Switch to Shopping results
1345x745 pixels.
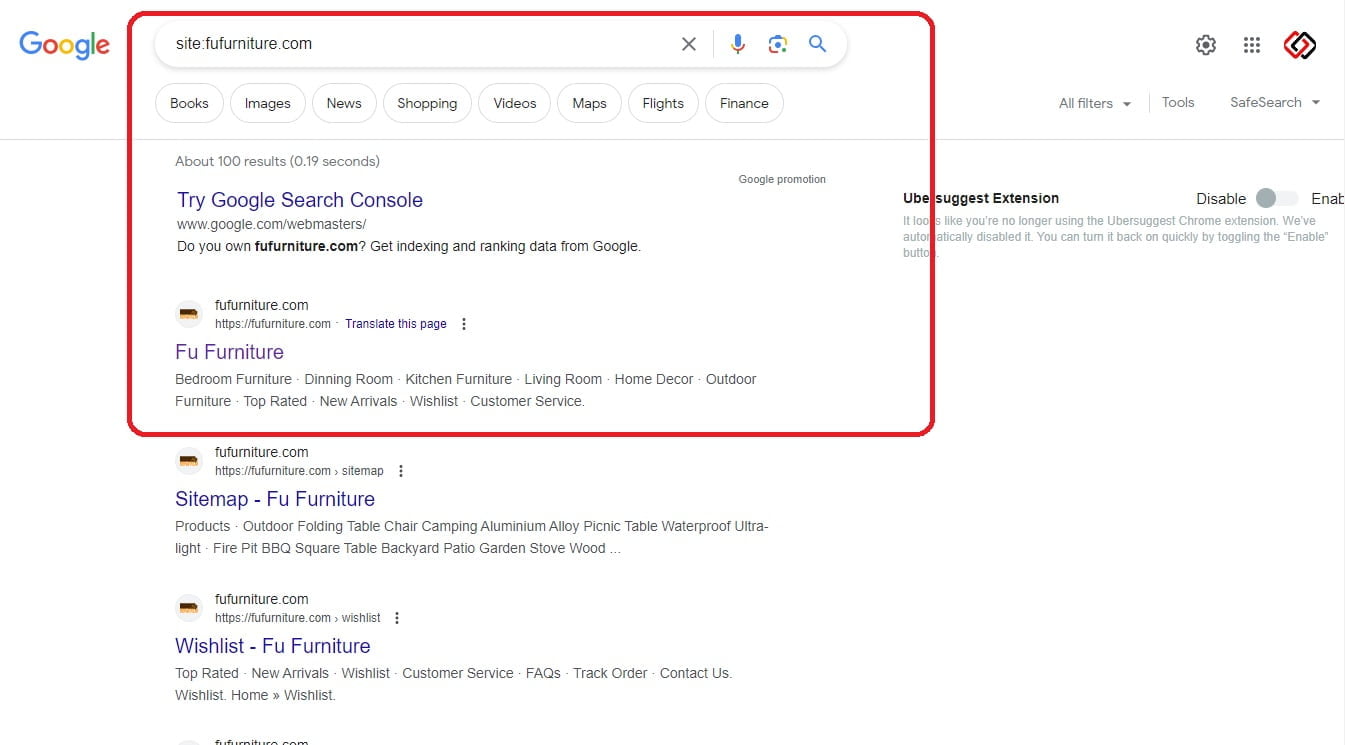[427, 103]
